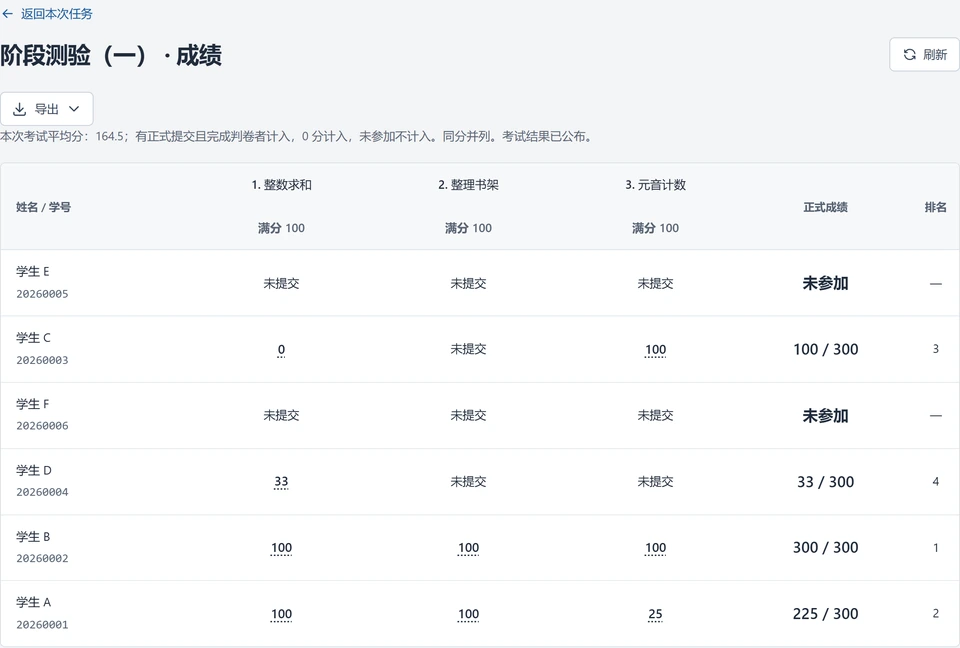Image resolution: width=960 pixels, height=648 pixels.
Task: Click the refresh icon in 刷新 button
Action: pyautogui.click(x=910, y=55)
